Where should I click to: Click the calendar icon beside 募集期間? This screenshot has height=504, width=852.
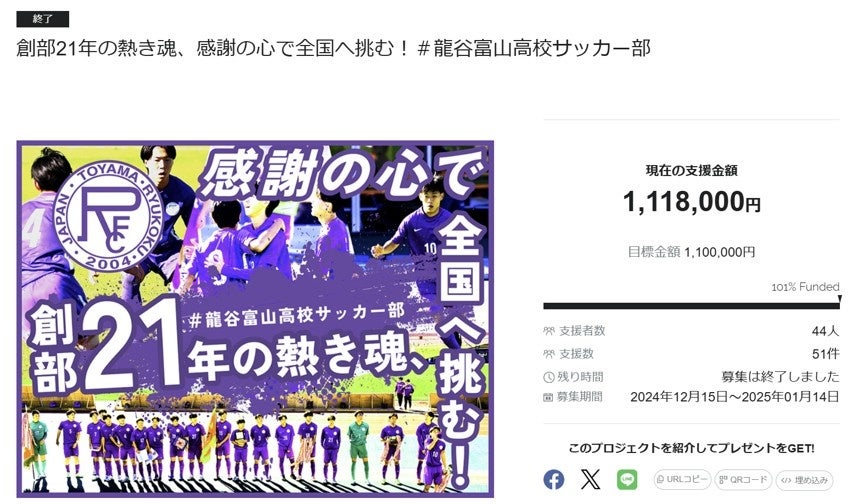pos(548,398)
